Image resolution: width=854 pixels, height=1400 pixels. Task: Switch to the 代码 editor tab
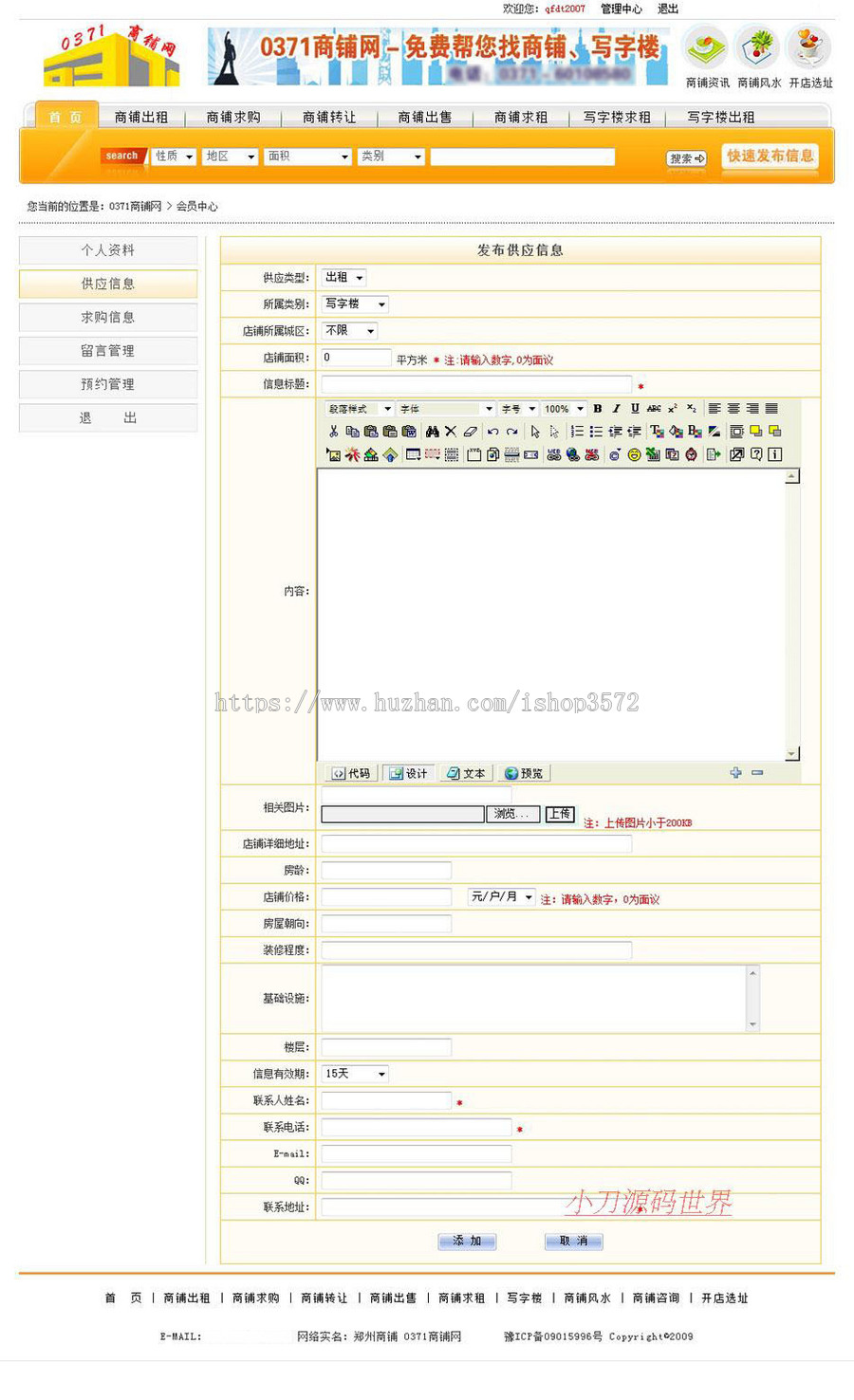point(351,772)
